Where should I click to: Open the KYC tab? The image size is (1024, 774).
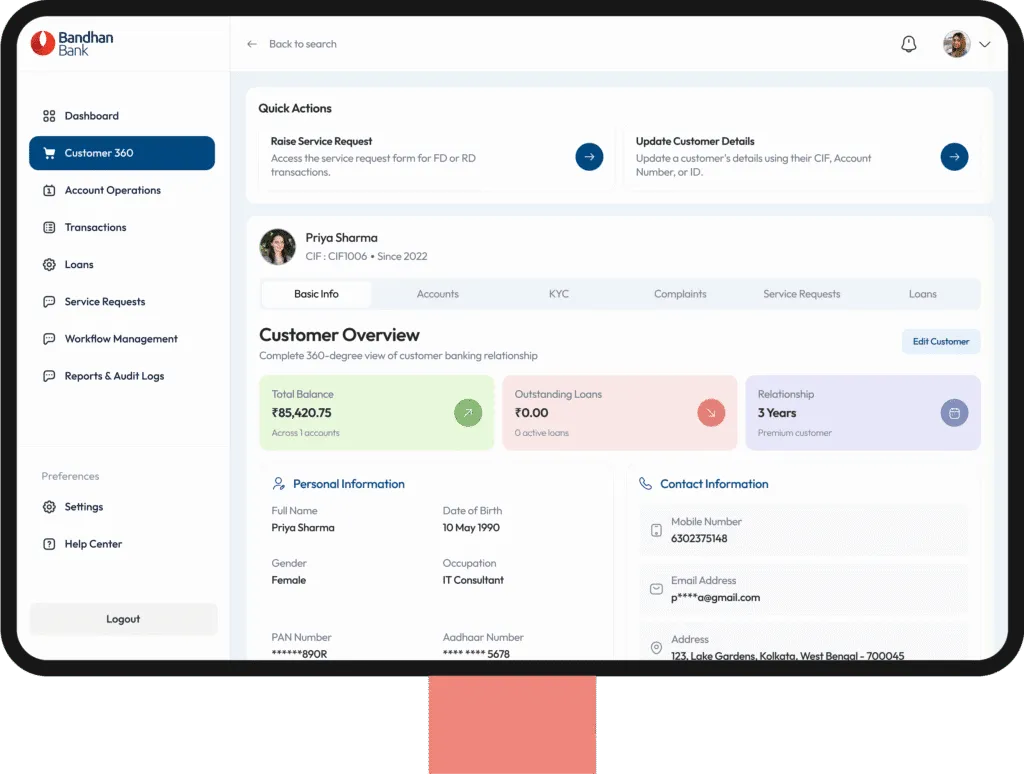[x=559, y=294]
